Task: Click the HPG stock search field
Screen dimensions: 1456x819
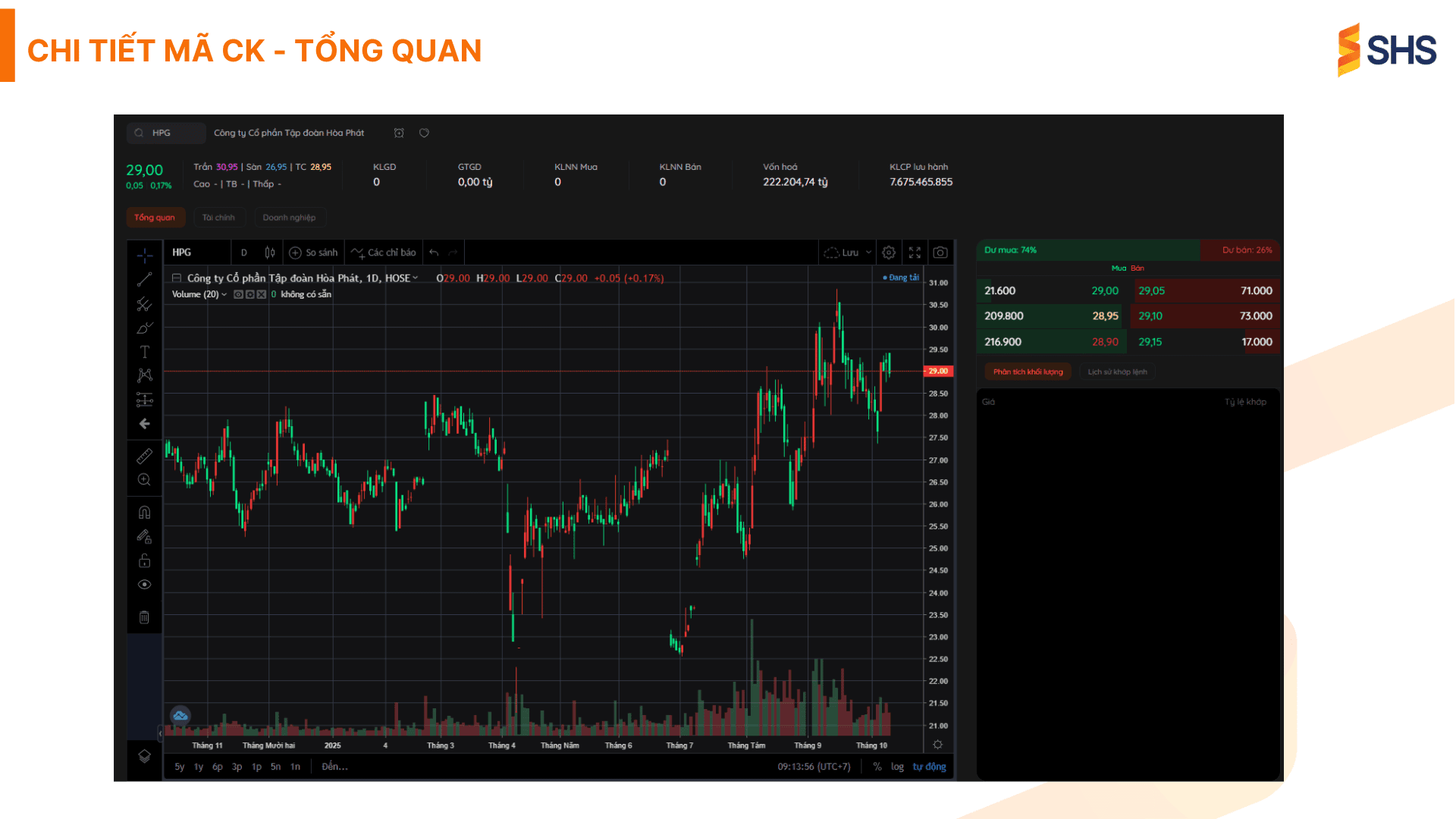Action: (x=167, y=133)
